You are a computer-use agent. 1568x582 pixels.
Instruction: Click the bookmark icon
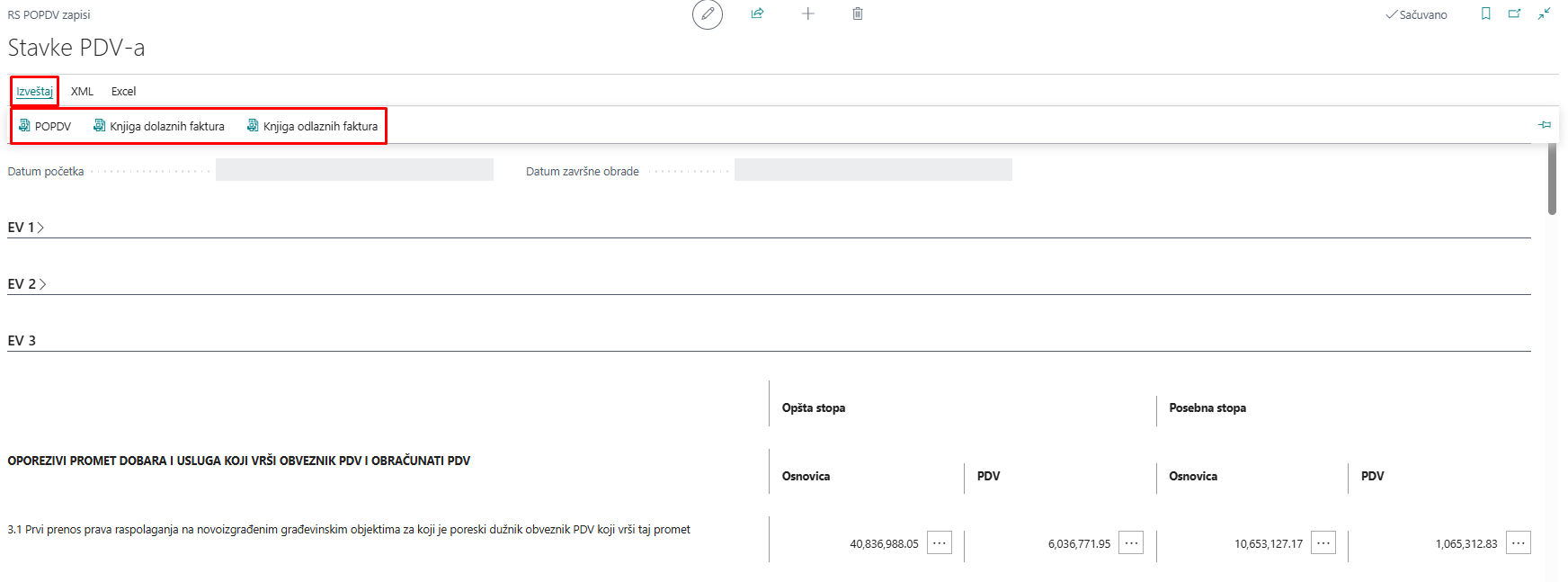1485,13
